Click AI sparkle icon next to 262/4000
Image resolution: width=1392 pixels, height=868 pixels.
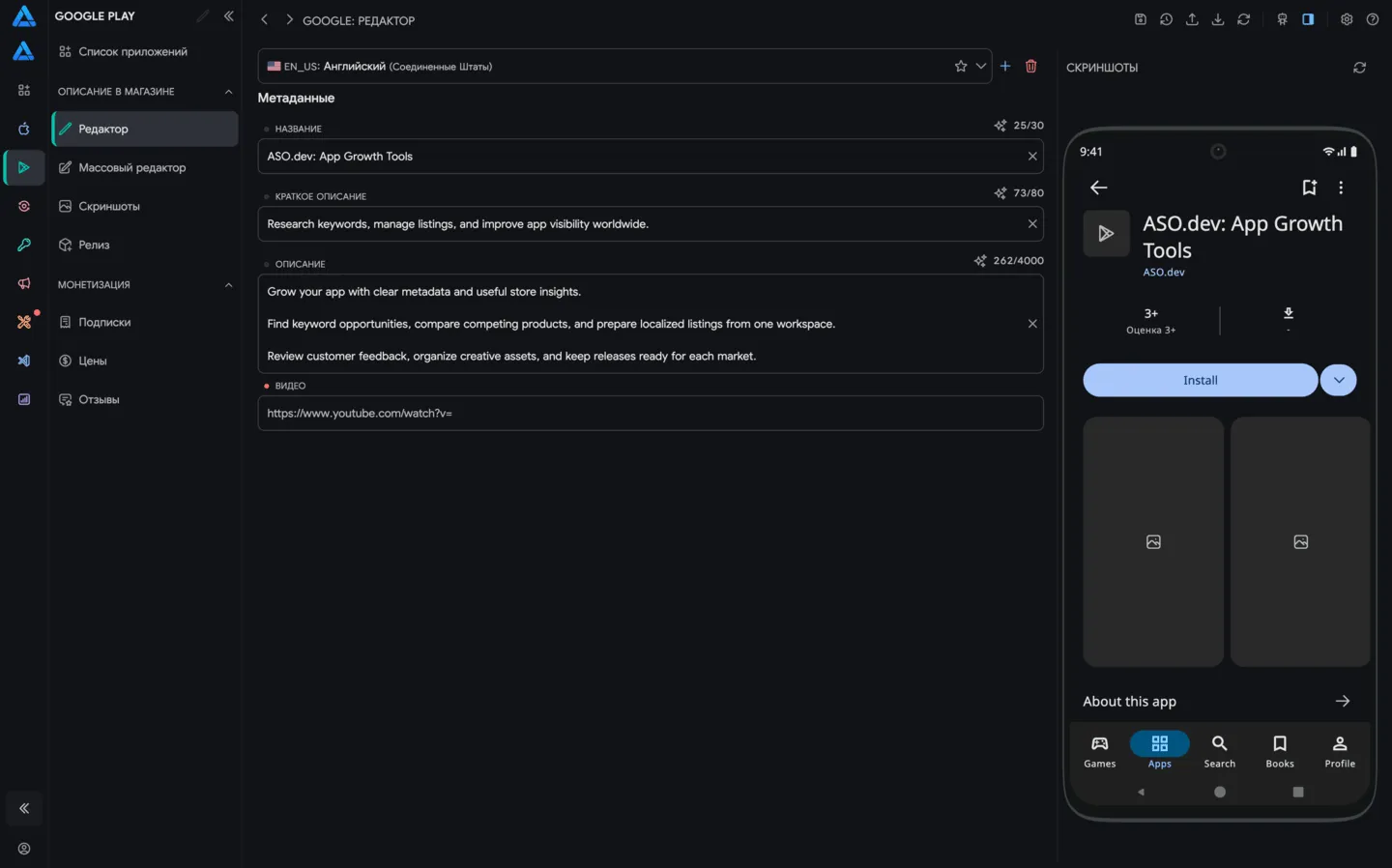point(980,261)
